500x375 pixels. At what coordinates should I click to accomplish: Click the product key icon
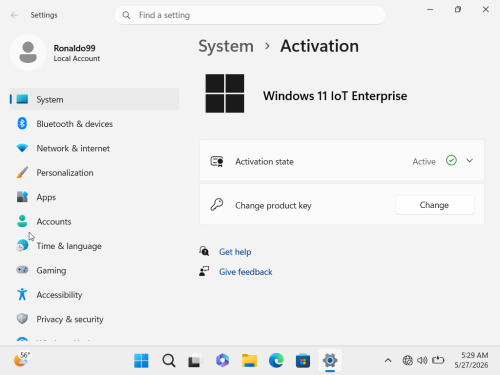[x=217, y=205]
